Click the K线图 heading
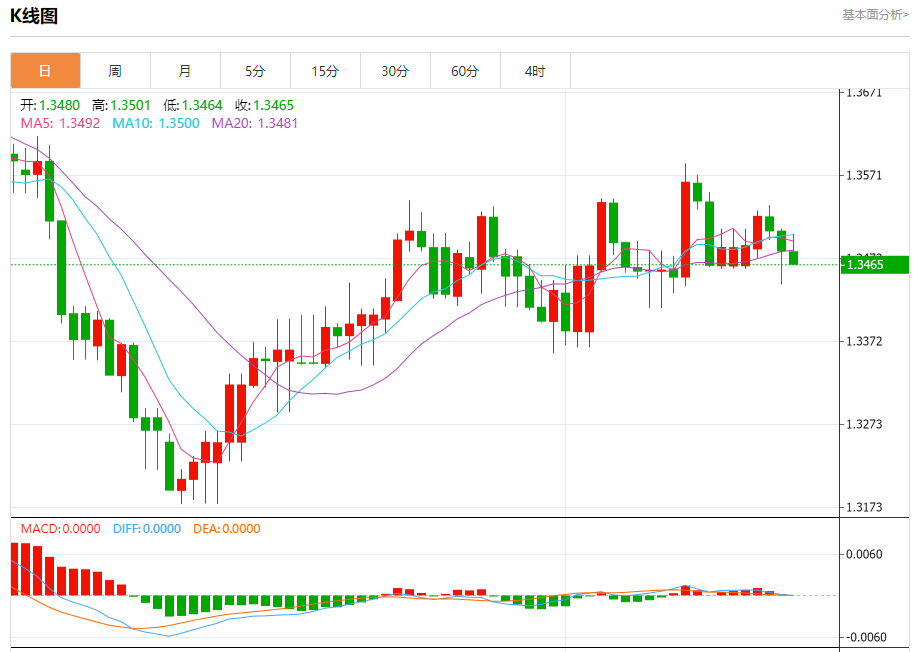Screen dimensions: 915x652 point(34,16)
